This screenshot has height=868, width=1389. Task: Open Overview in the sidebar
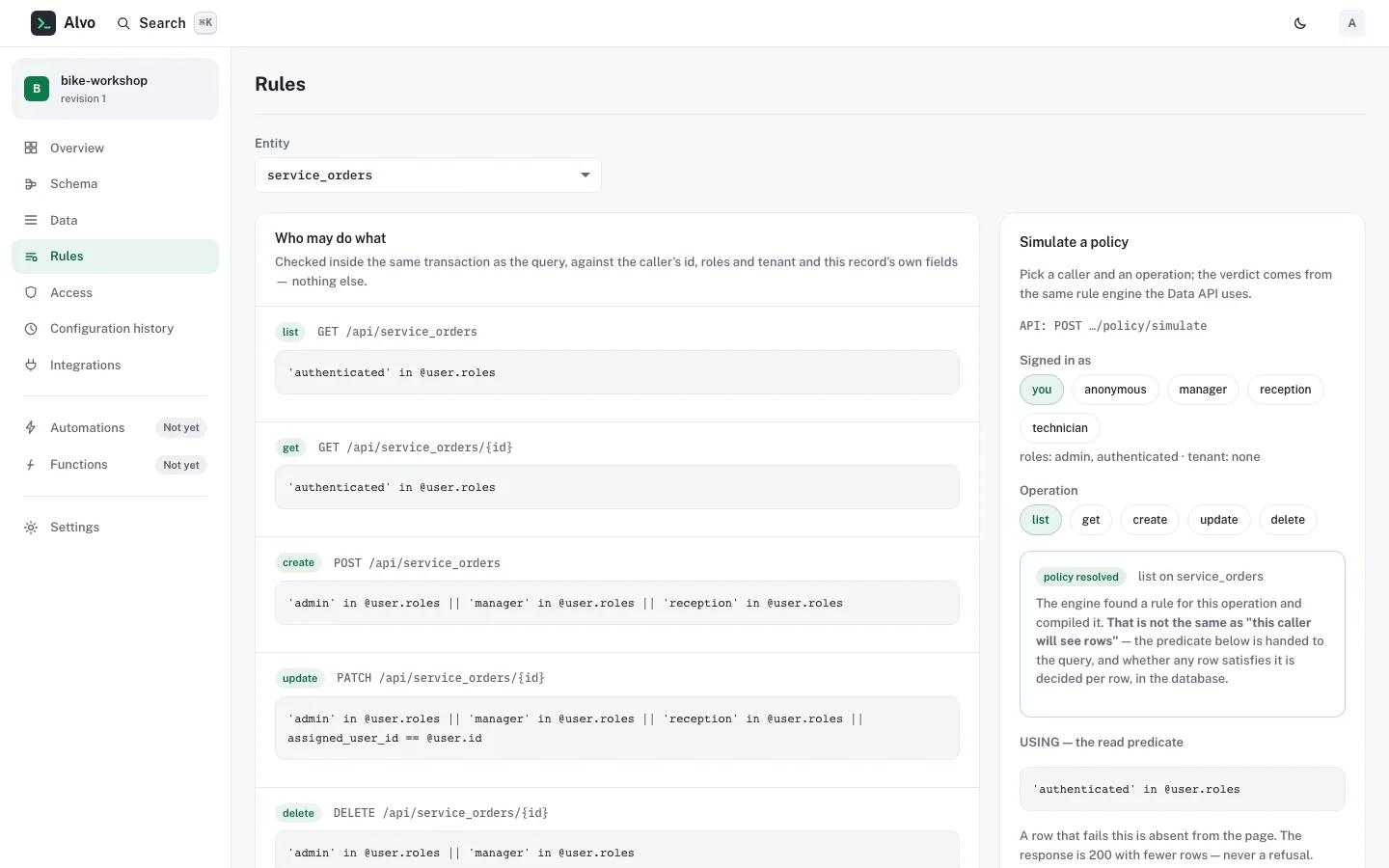pos(116,148)
